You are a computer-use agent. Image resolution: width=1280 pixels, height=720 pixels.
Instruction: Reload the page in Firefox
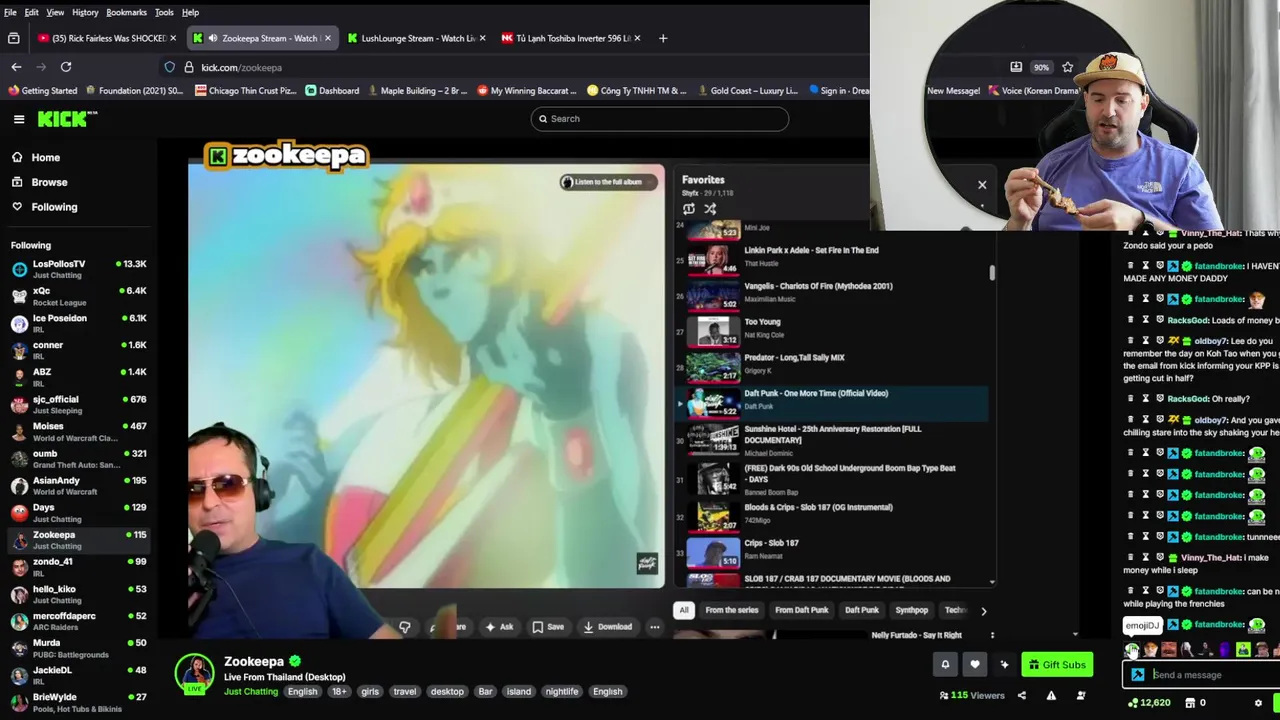tap(66, 67)
